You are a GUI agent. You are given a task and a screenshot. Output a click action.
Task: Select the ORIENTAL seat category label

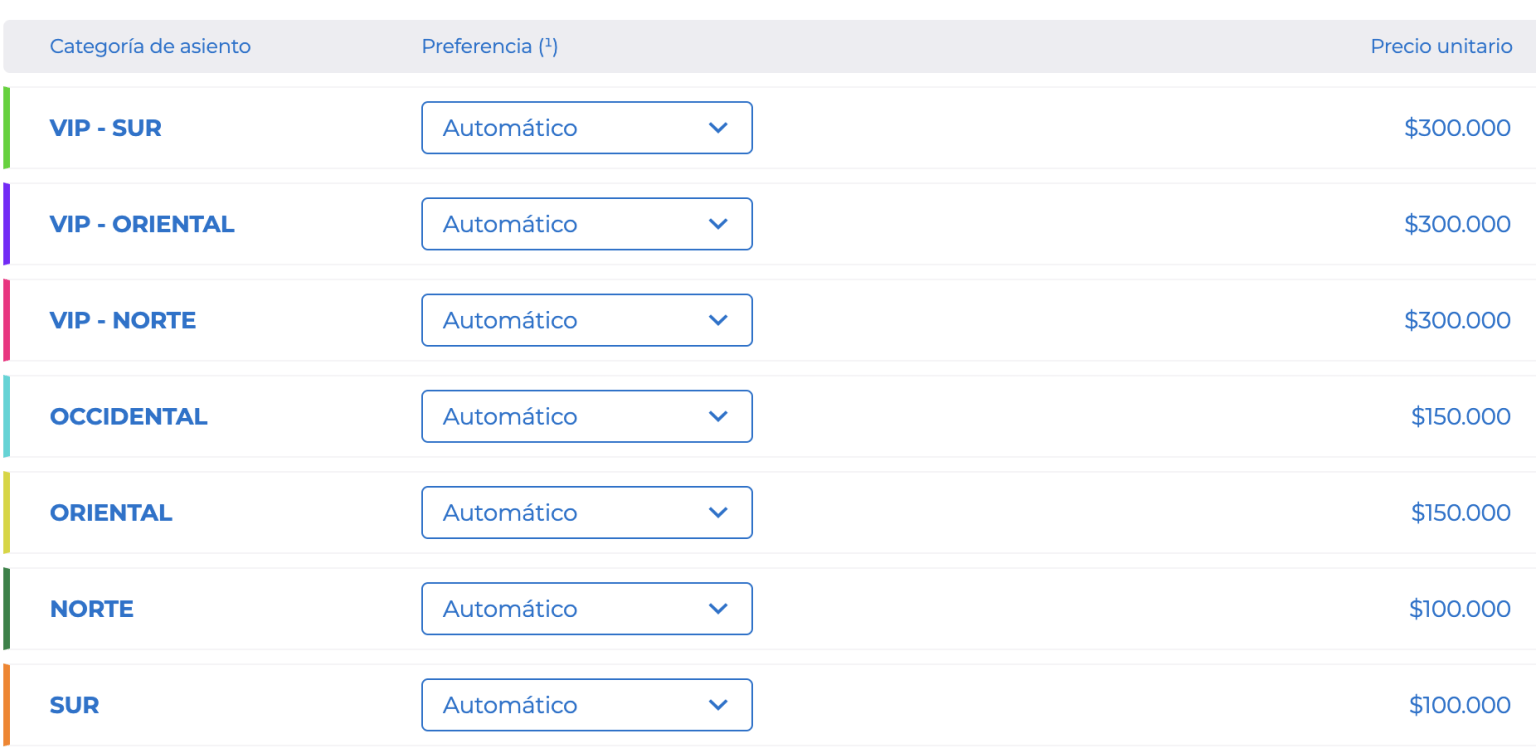111,512
